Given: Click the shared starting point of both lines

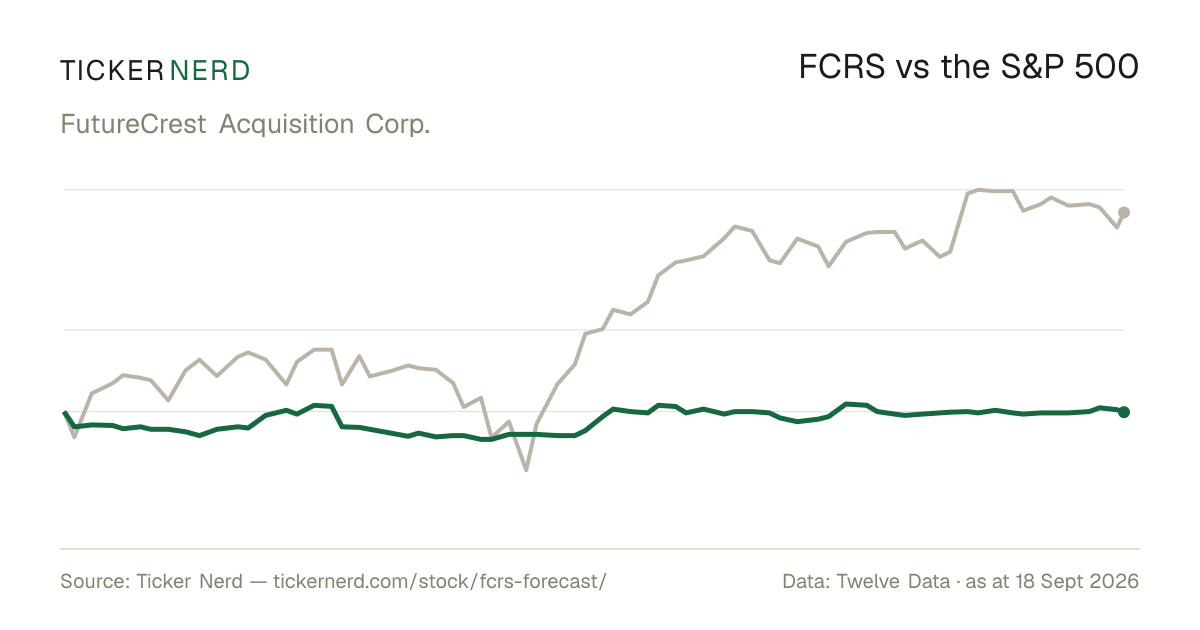Looking at the screenshot, I should pos(65,412).
